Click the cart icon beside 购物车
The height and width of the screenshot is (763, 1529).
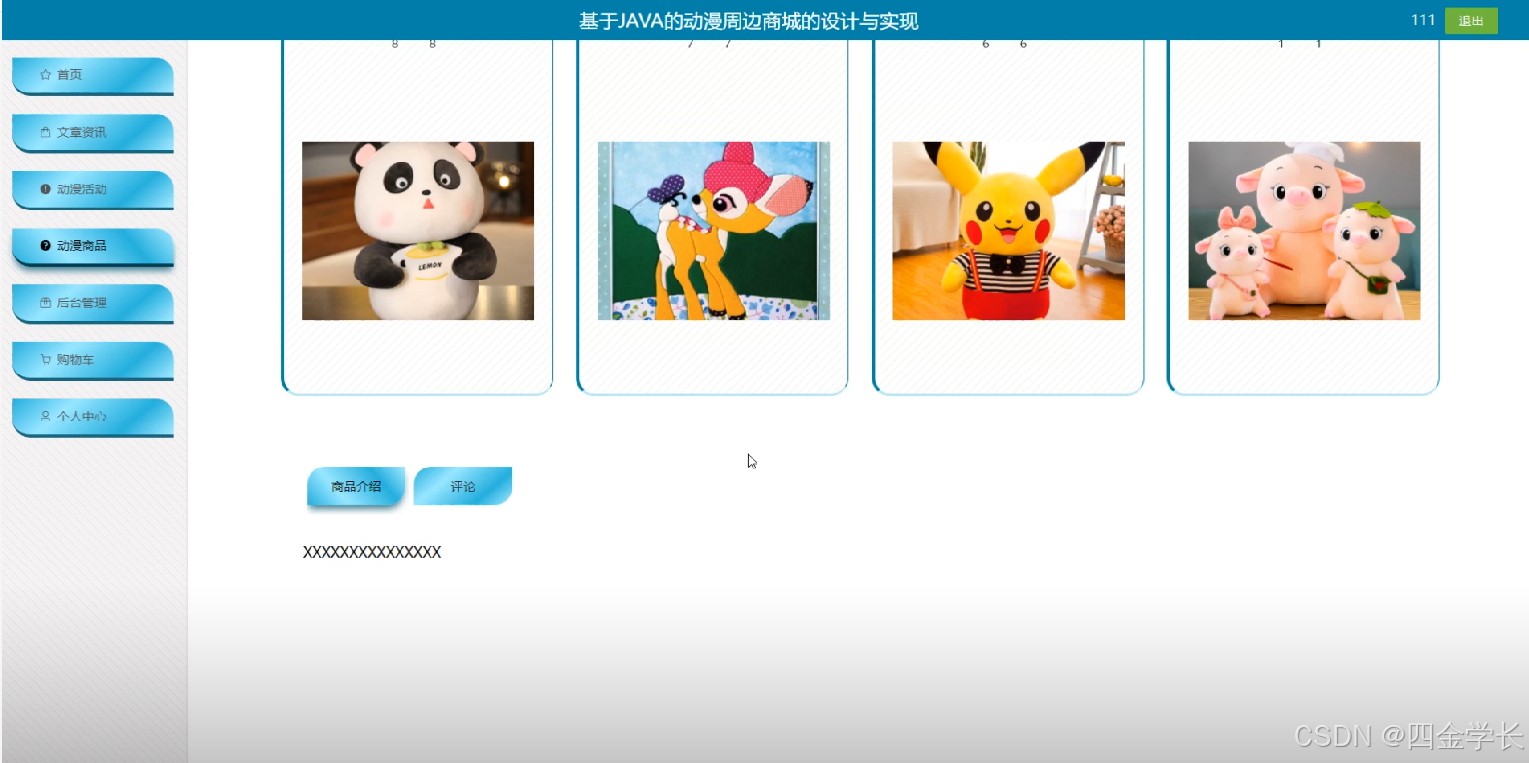click(x=45, y=359)
